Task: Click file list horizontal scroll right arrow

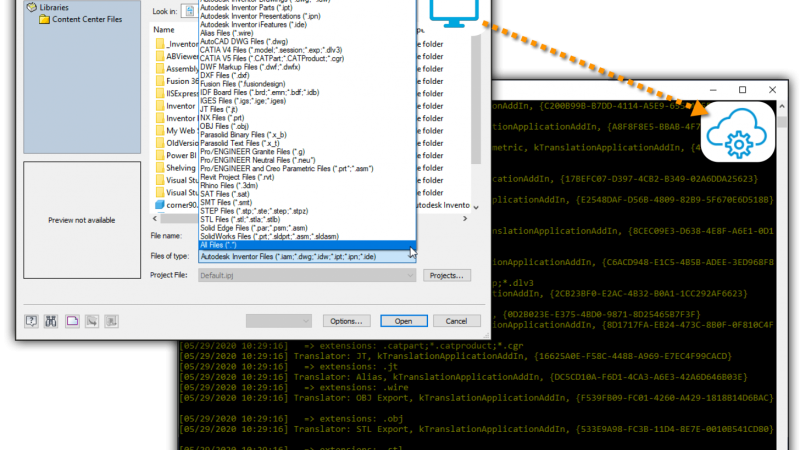Action: click(x=465, y=218)
